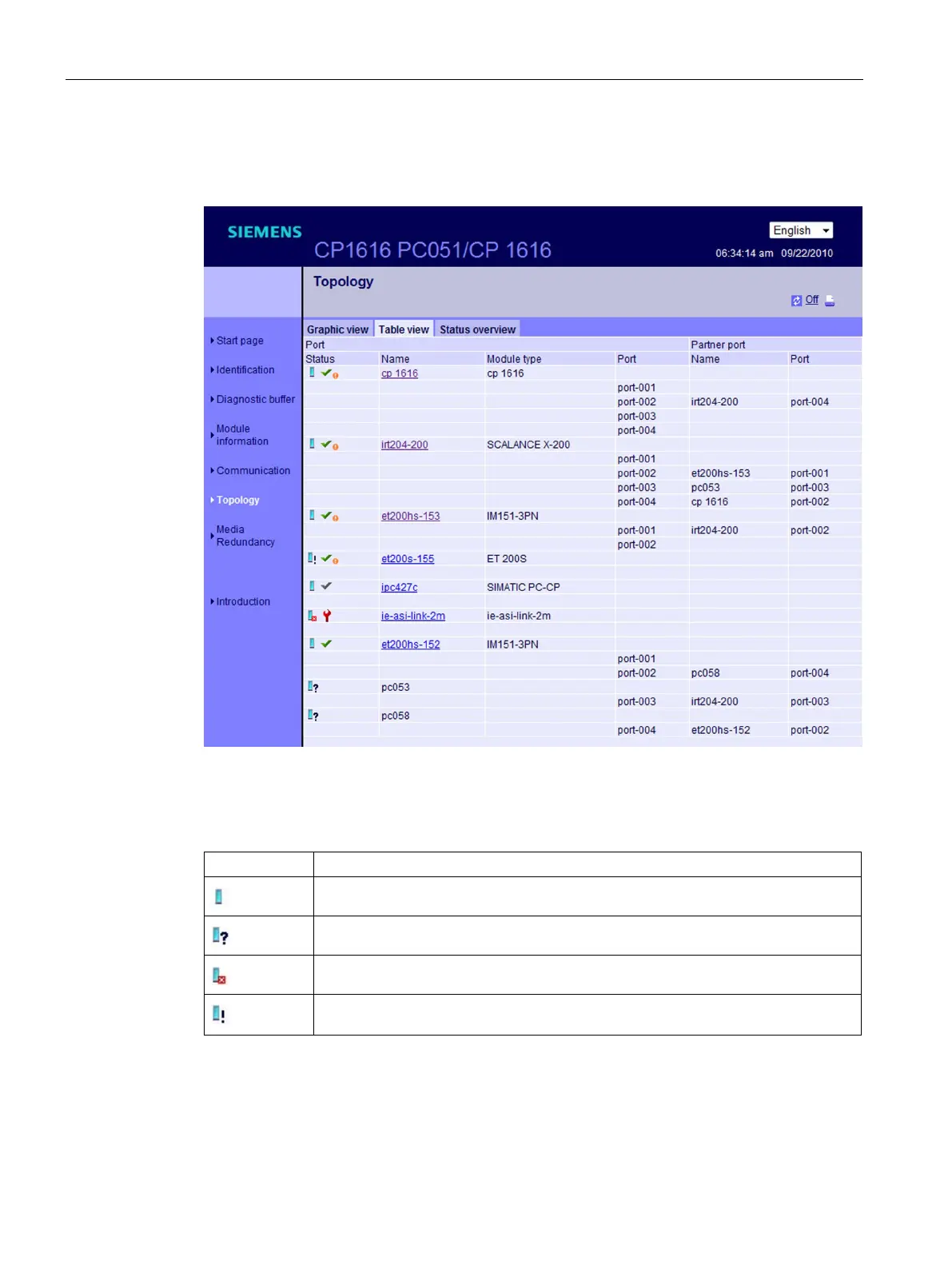Click the exclamation device icon in the legend table
Viewport: 952px width, 1269px height.
coord(218,1015)
